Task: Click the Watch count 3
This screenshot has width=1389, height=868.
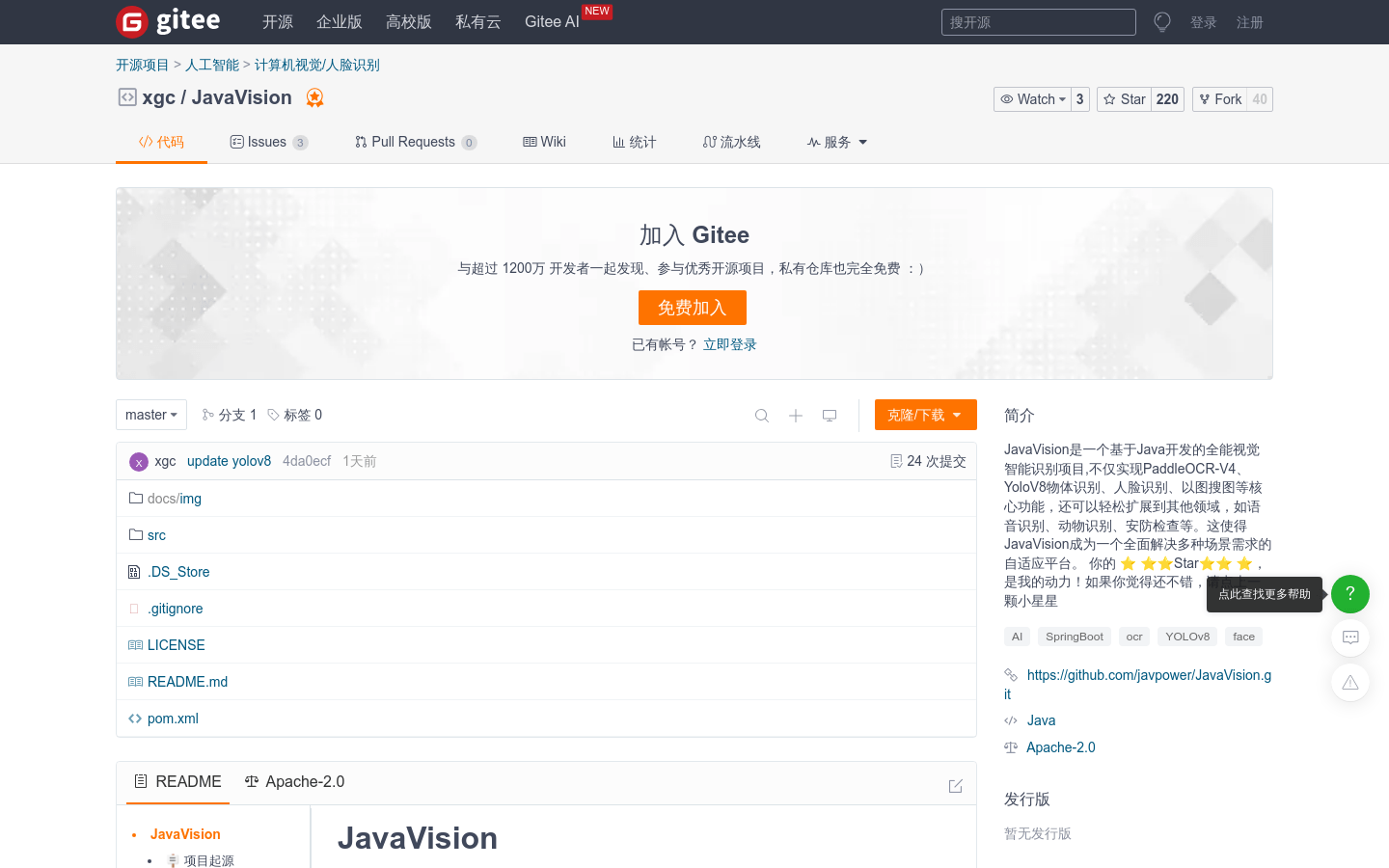Action: (1080, 99)
